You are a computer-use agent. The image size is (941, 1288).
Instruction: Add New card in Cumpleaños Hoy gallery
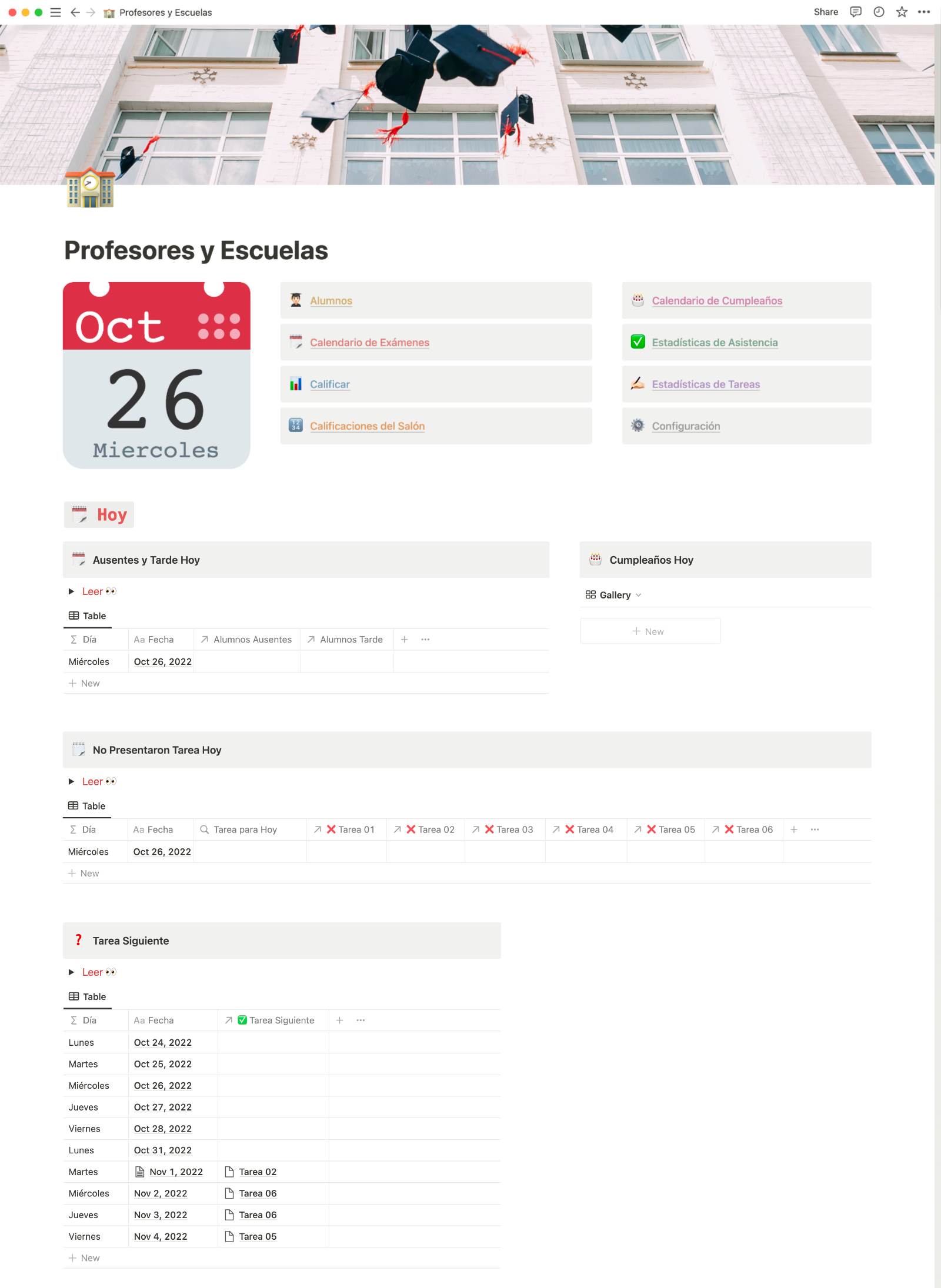coord(650,631)
